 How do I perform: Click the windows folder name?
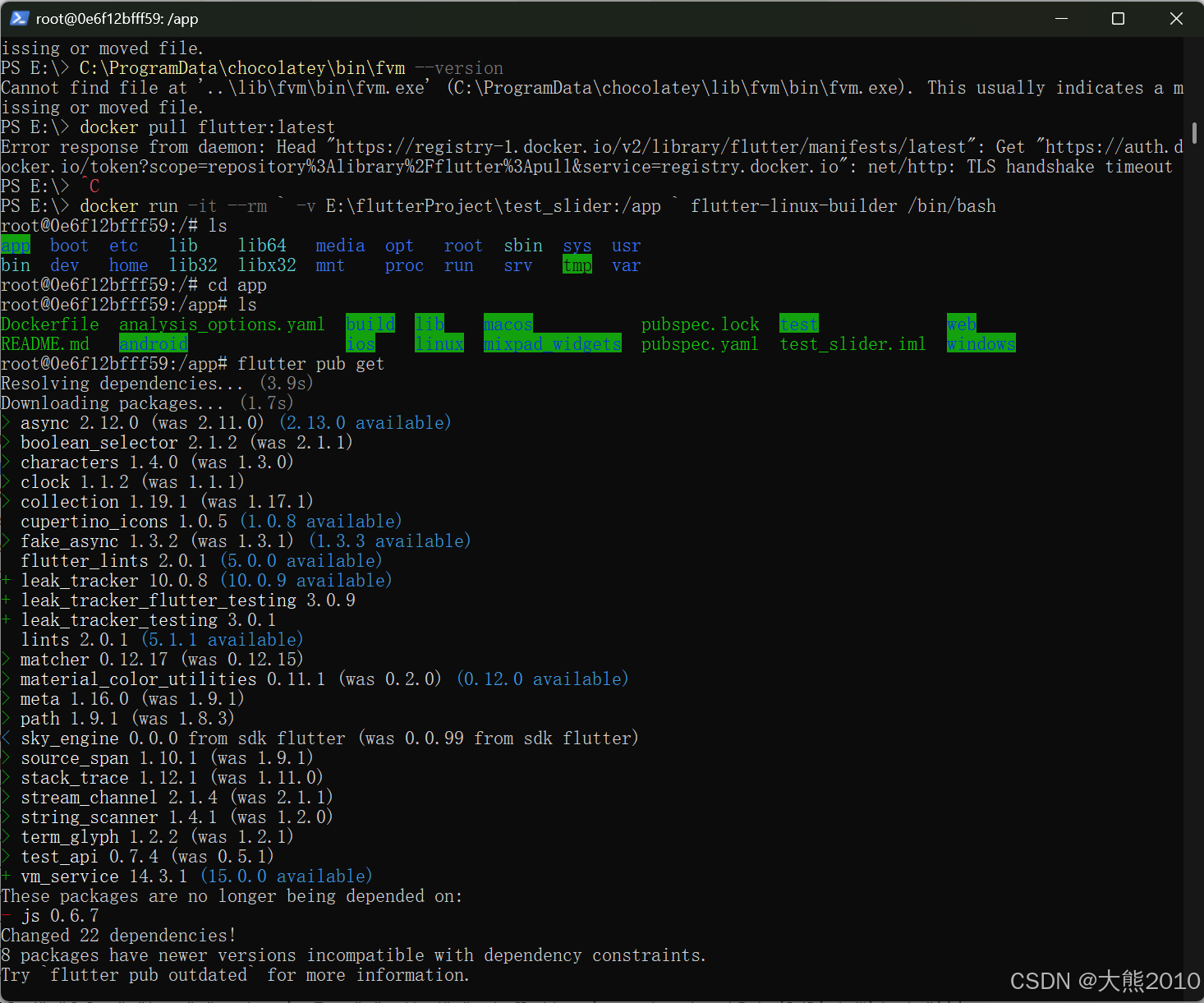981,343
